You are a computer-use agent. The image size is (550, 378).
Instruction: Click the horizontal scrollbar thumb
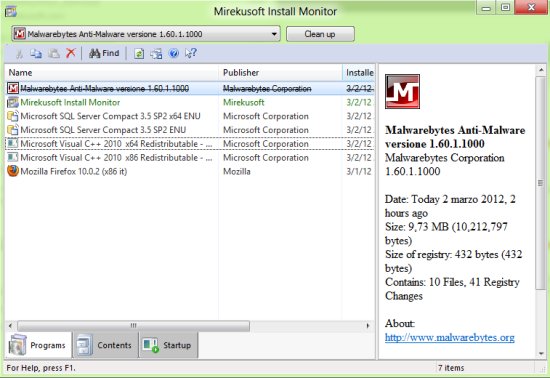coord(134,326)
